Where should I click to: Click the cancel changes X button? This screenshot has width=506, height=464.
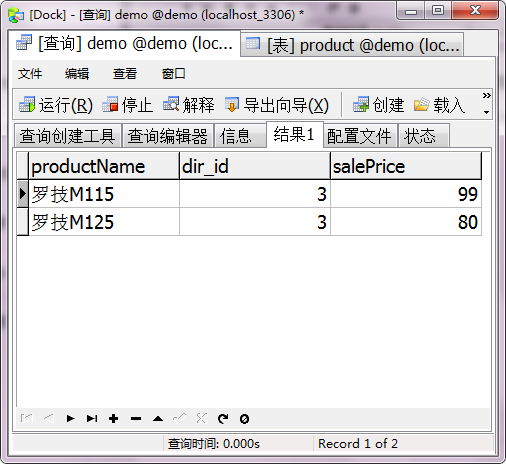point(202,418)
